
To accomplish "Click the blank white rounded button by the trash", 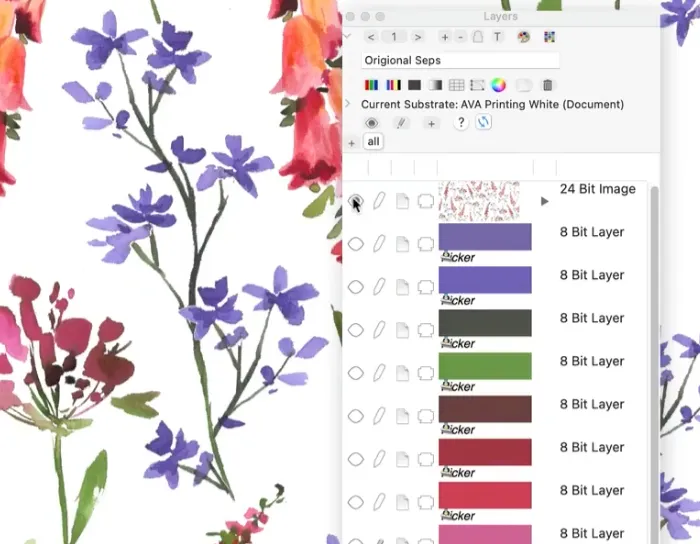I will click(524, 85).
